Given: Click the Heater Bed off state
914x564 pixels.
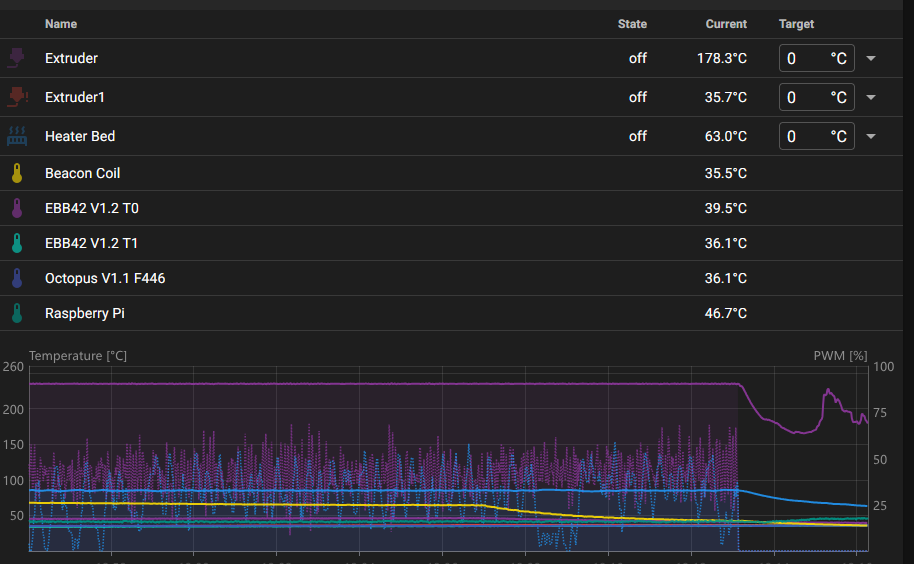Looking at the screenshot, I should point(638,136).
